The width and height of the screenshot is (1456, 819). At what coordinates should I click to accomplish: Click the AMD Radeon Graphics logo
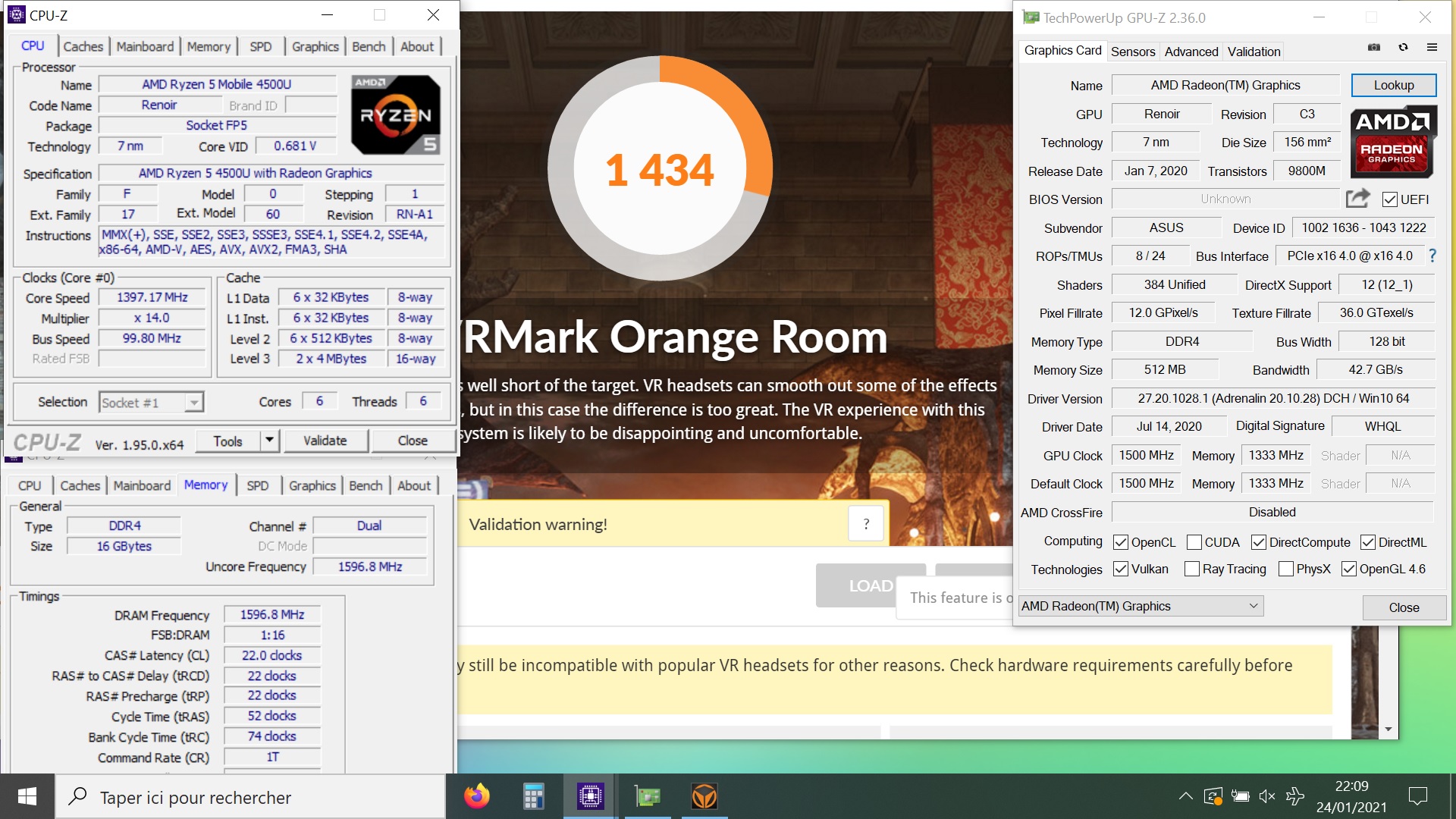coord(1393,142)
